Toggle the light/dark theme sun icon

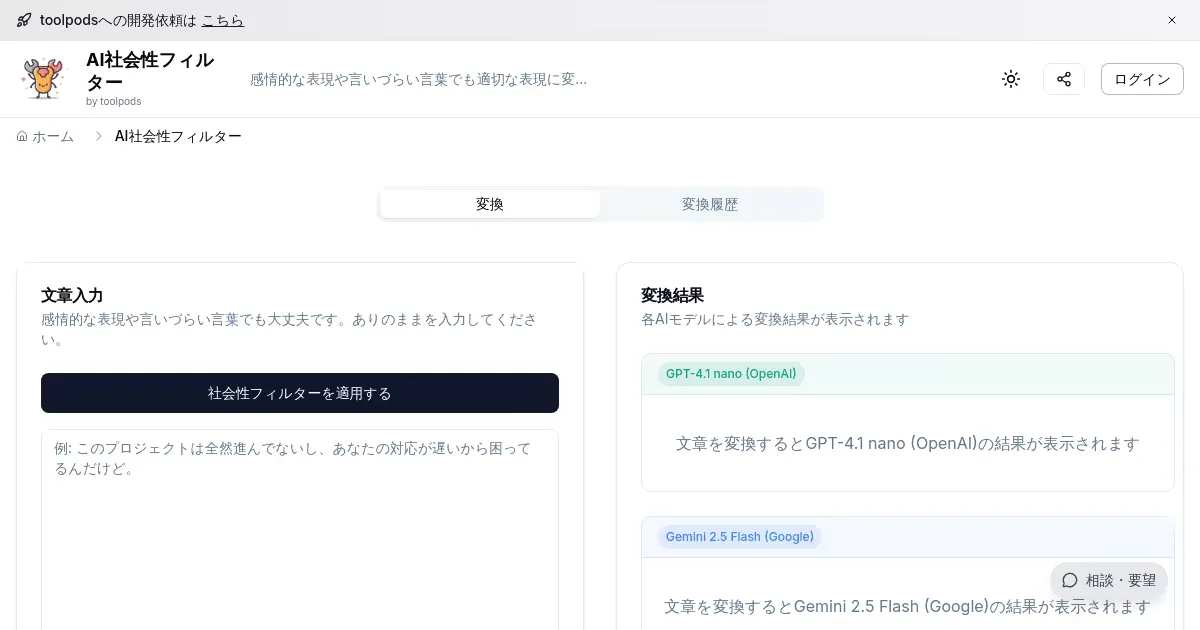point(1011,79)
